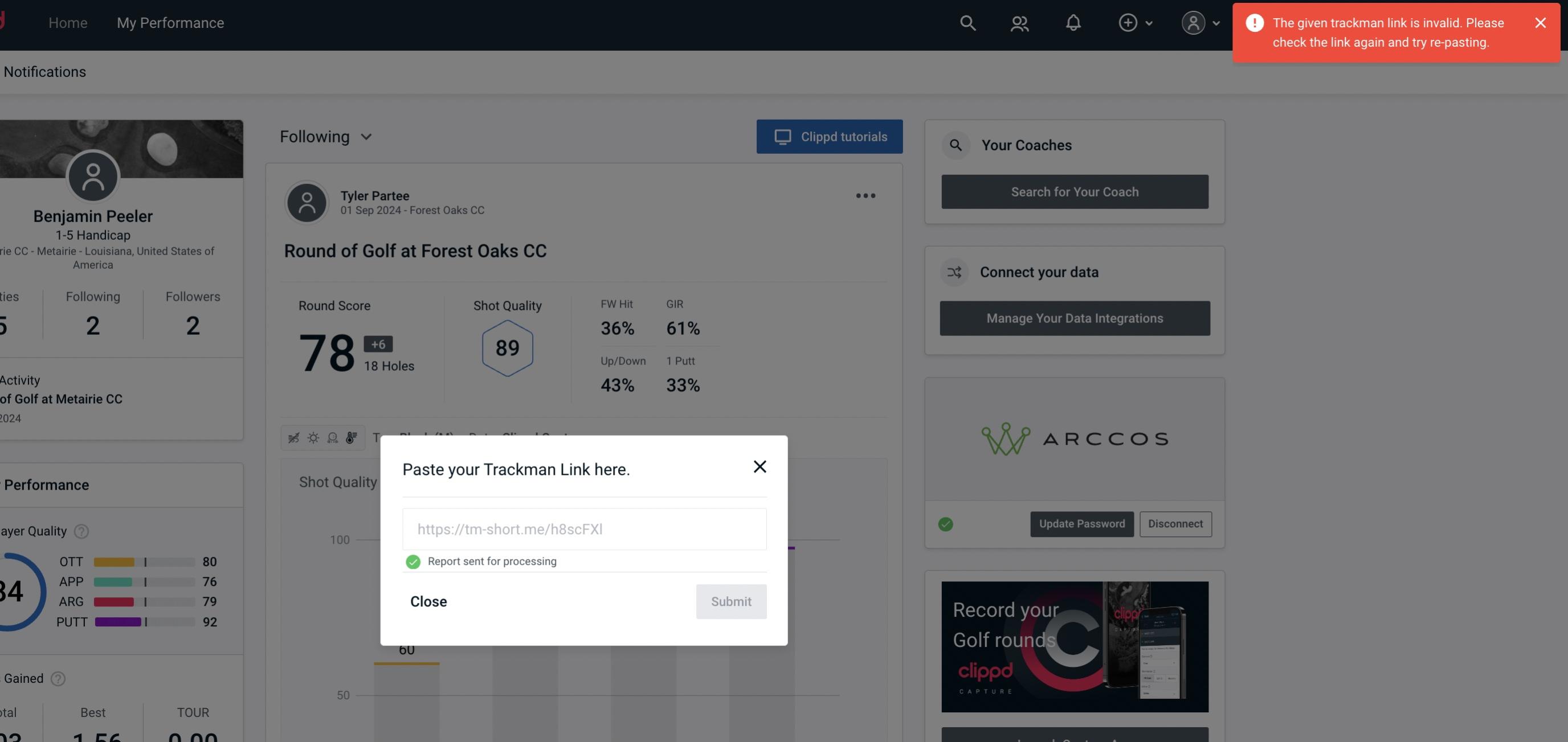Click the Home menu tab
Screen dimensions: 1568x742
pos(67,22)
